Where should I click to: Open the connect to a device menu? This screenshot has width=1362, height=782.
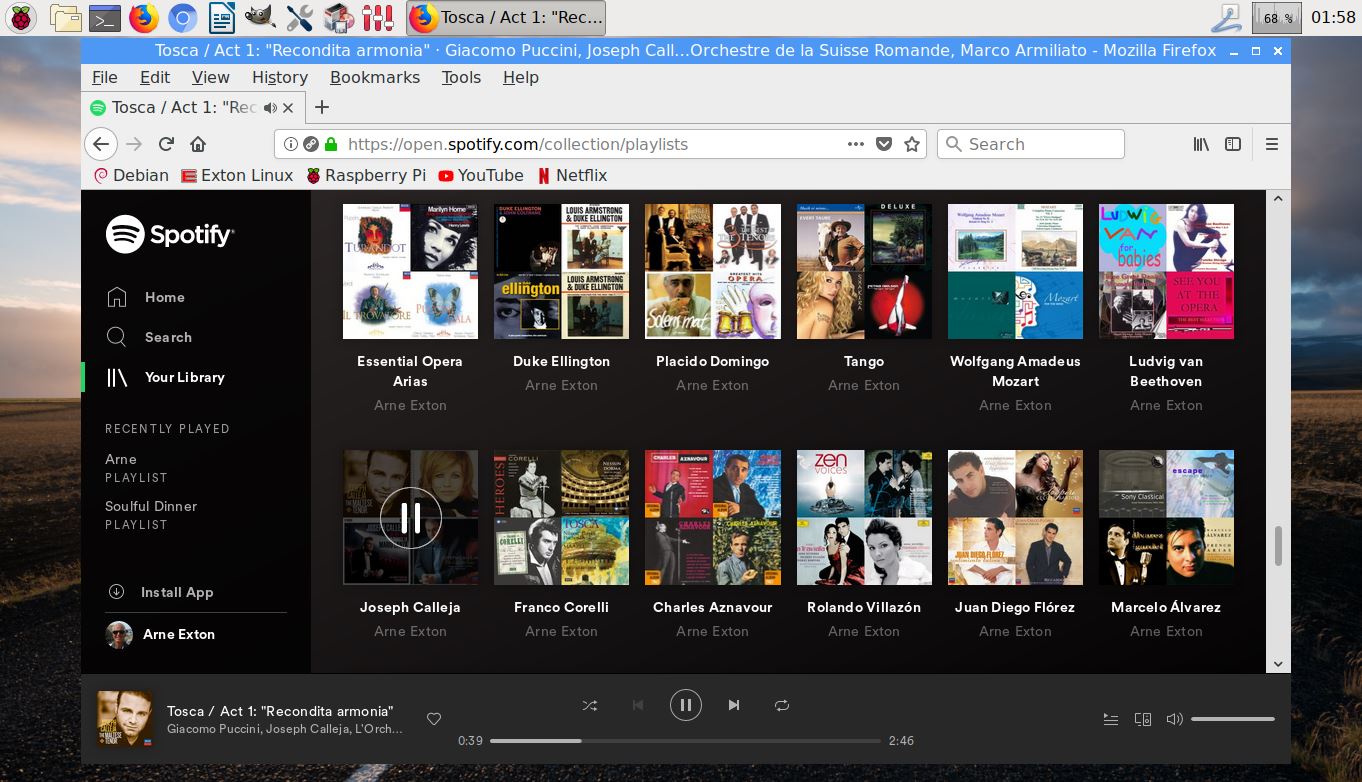[x=1143, y=719]
